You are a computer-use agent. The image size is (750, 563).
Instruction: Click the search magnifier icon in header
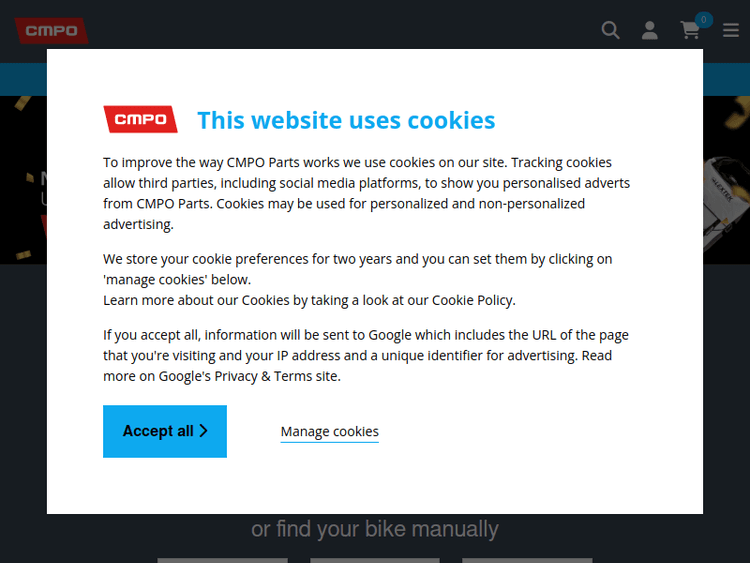610,30
